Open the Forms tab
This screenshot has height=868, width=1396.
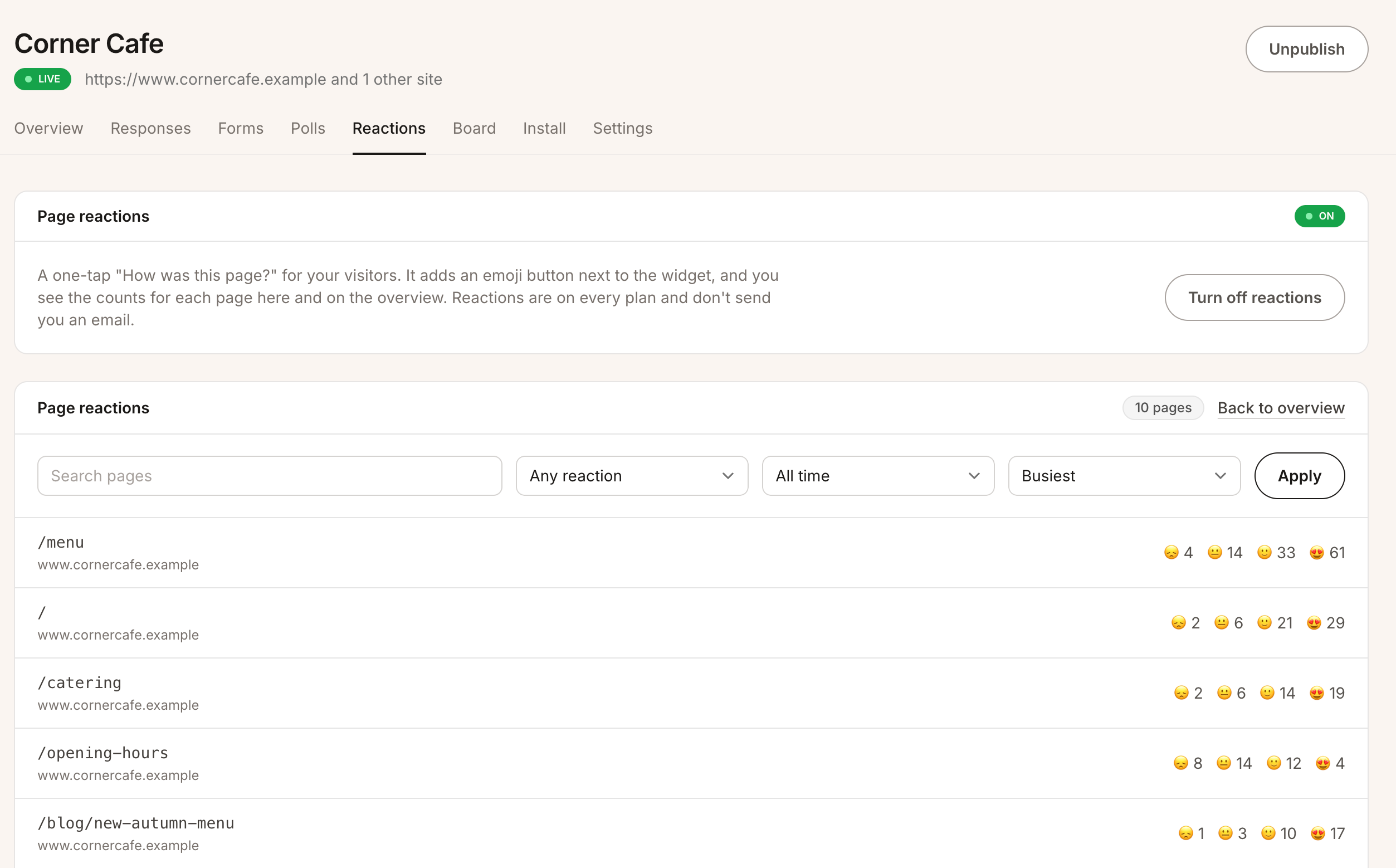click(241, 128)
